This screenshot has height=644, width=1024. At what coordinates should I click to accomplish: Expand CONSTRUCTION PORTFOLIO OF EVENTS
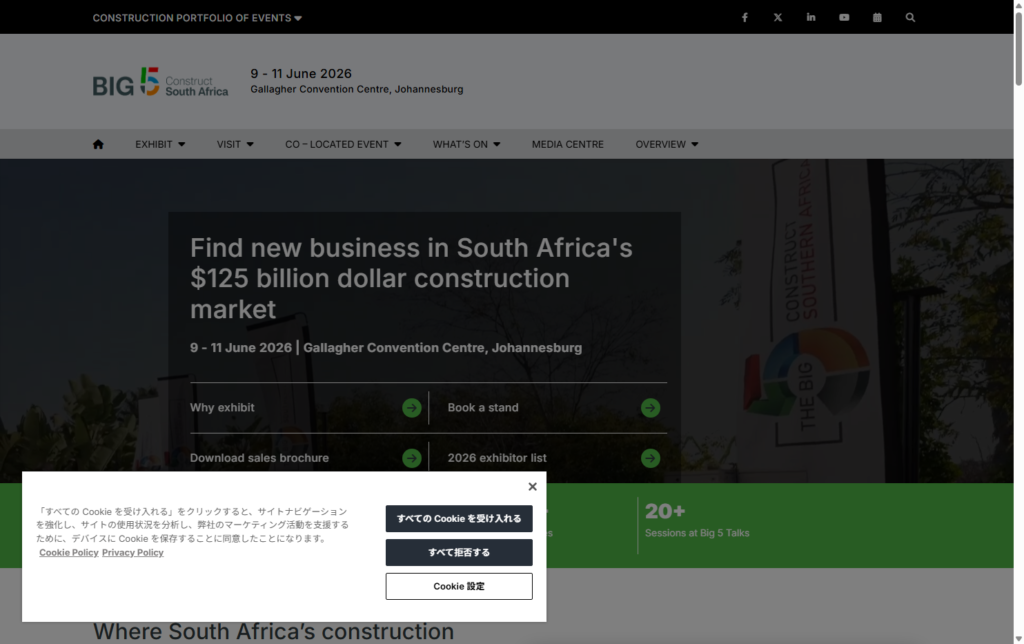click(196, 17)
